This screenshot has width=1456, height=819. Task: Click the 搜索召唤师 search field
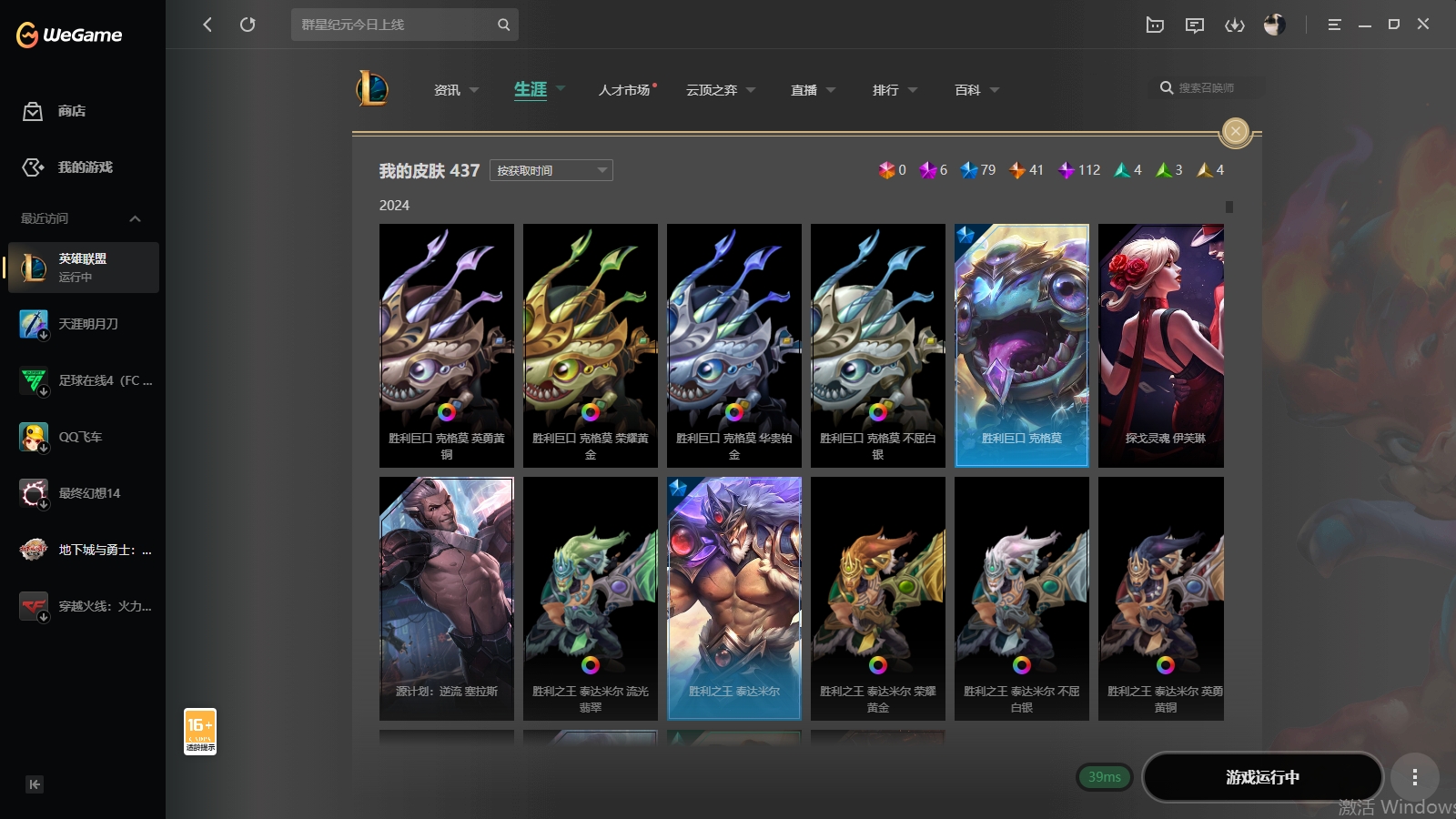pos(1207,88)
